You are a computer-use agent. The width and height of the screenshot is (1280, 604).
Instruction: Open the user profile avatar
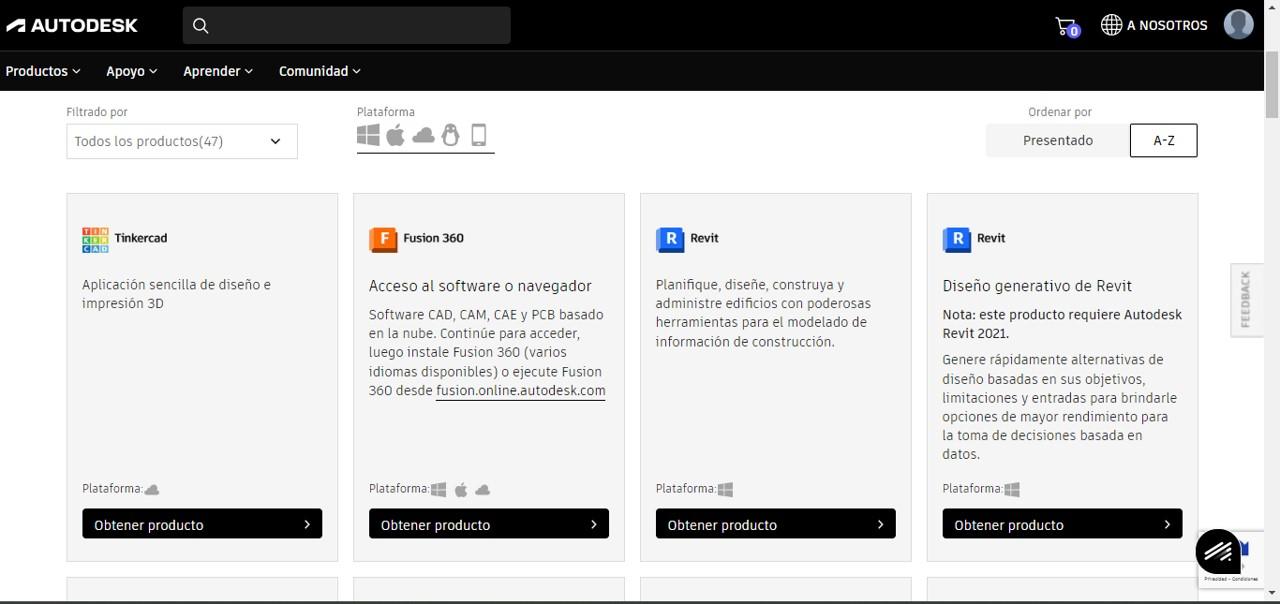click(x=1238, y=24)
